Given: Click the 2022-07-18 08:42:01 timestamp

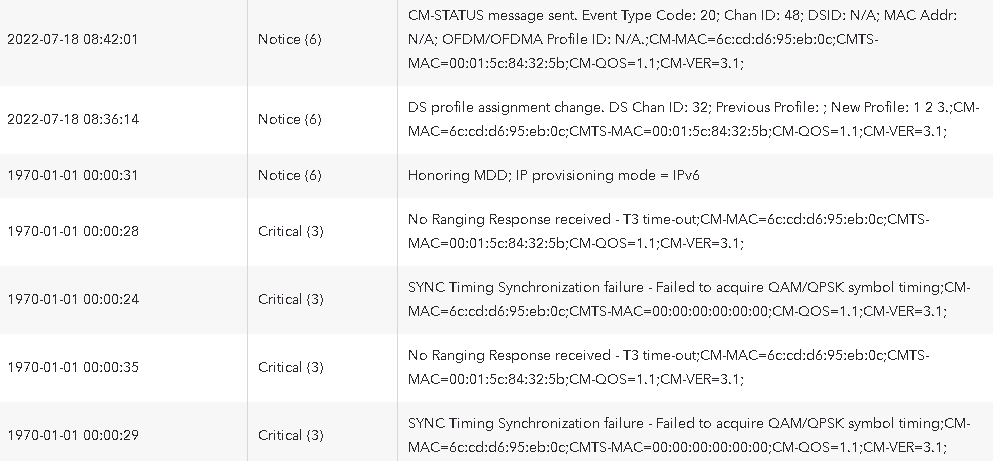Looking at the screenshot, I should [72, 39].
